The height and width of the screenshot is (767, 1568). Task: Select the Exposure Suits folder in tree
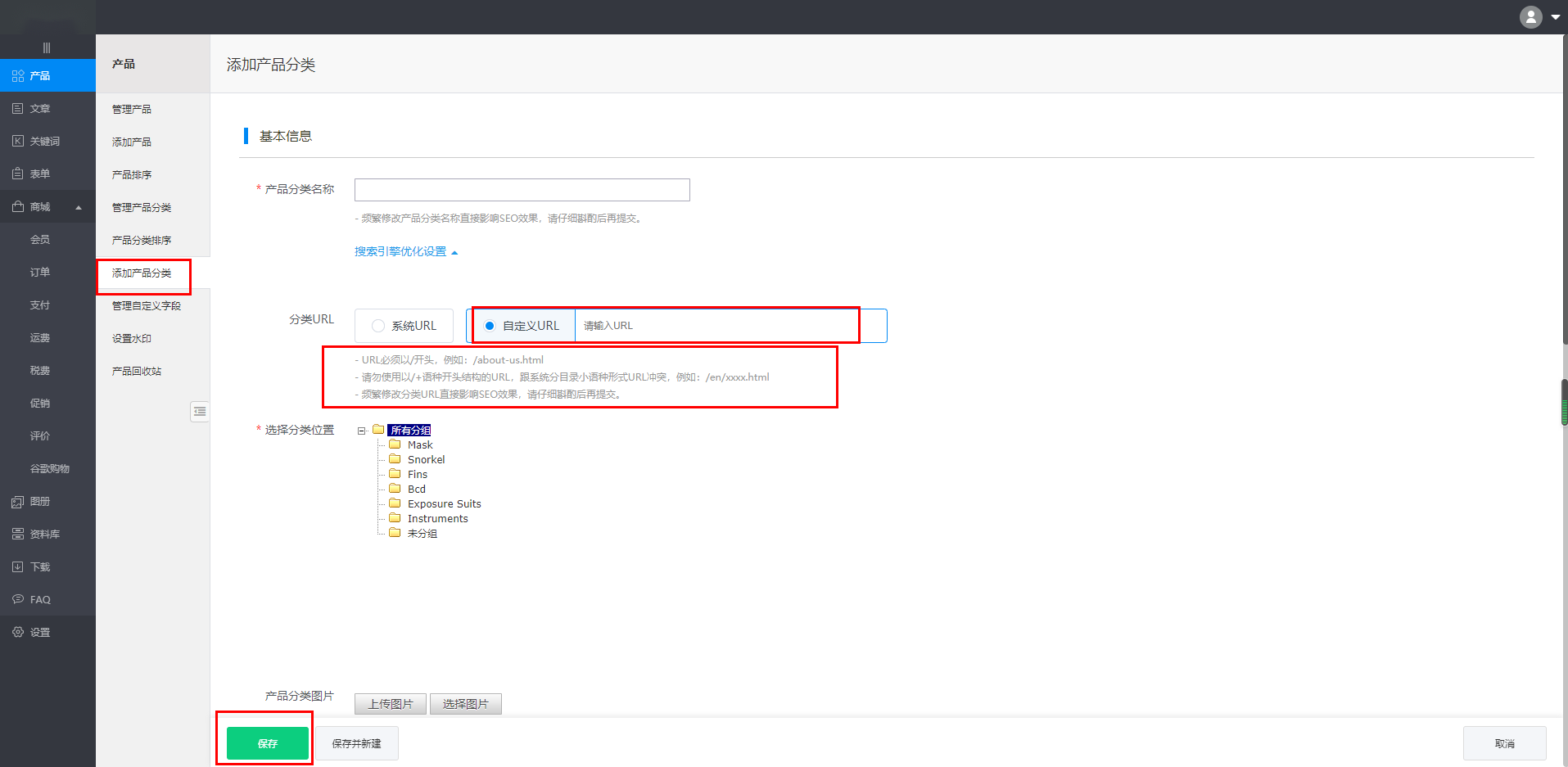pos(444,504)
